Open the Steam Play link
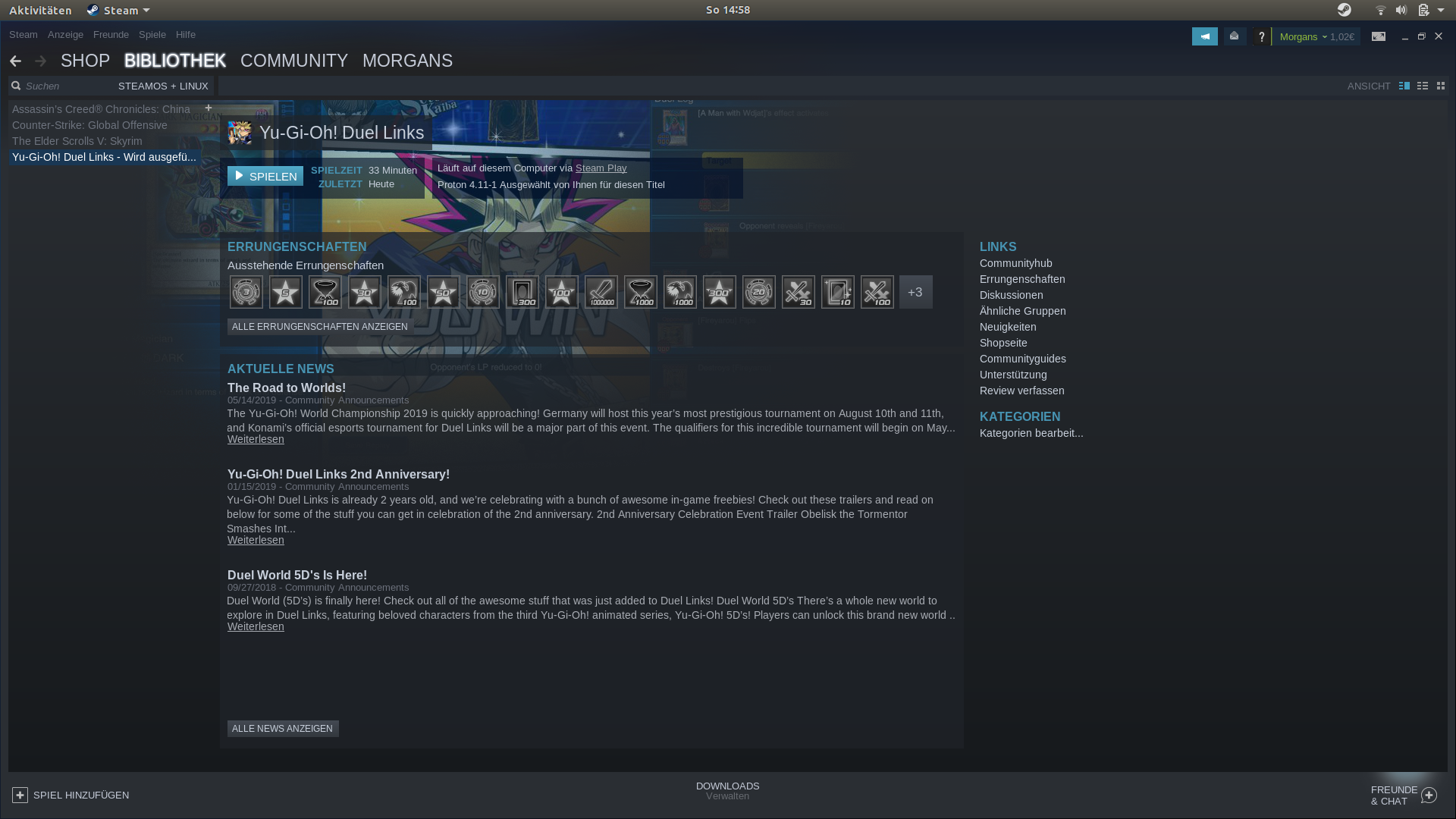 tap(601, 168)
